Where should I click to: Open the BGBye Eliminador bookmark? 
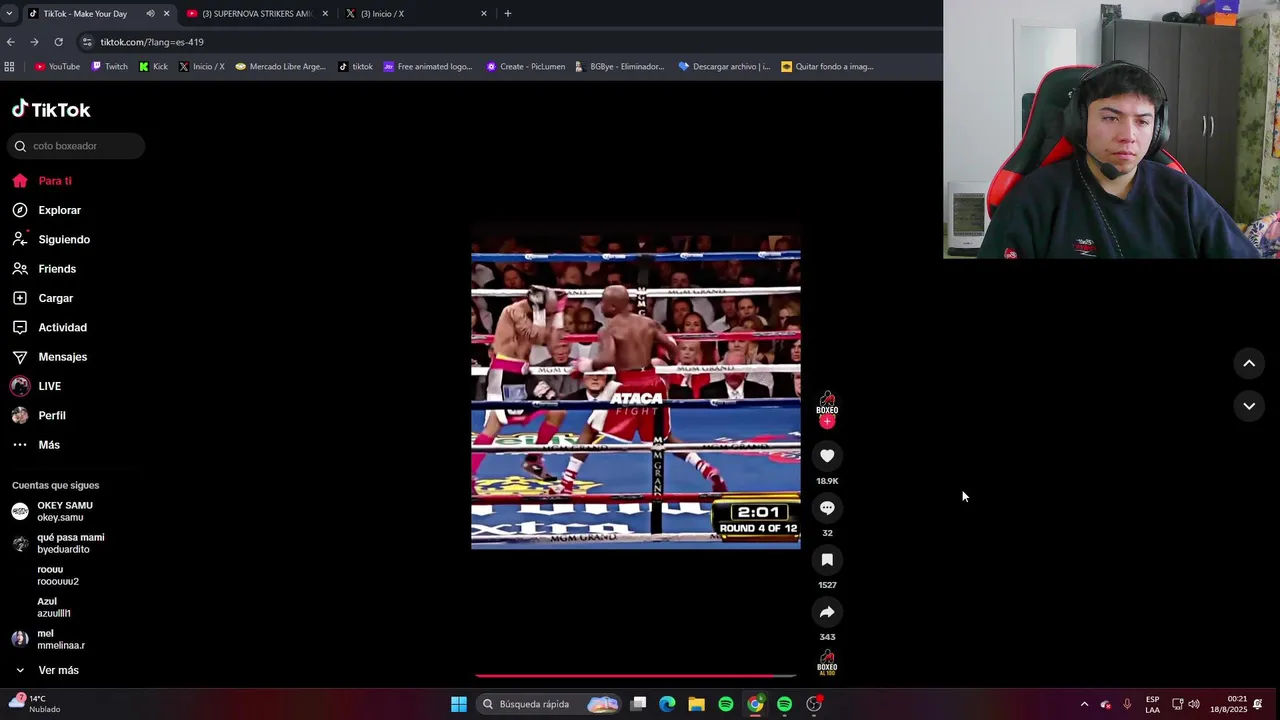coord(619,67)
